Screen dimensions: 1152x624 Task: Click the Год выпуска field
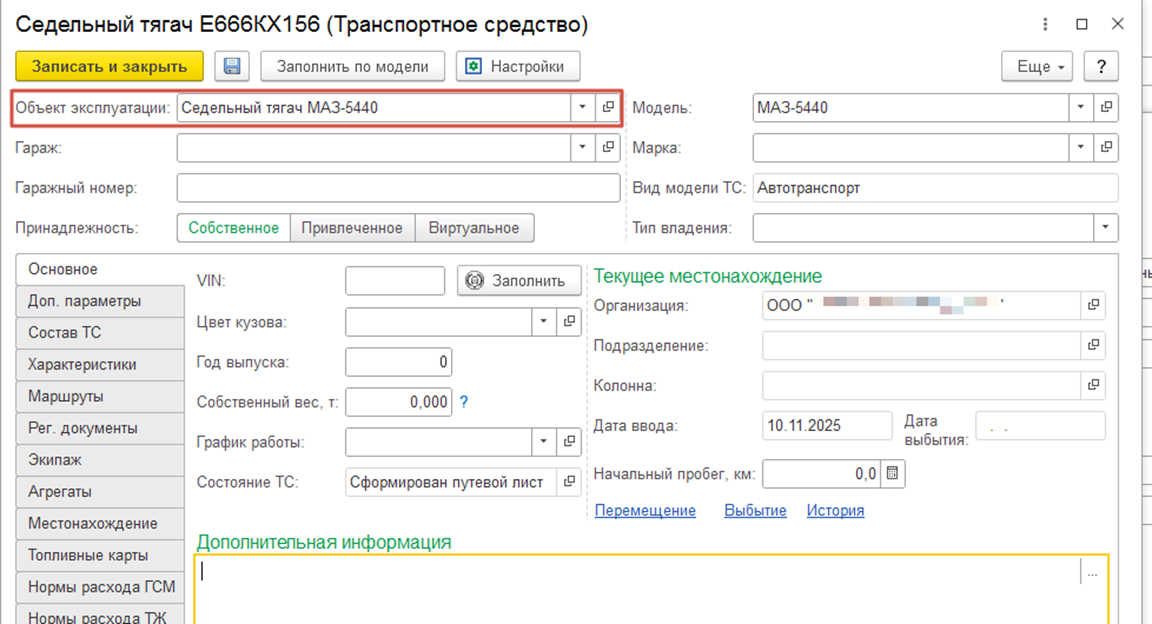click(x=398, y=362)
